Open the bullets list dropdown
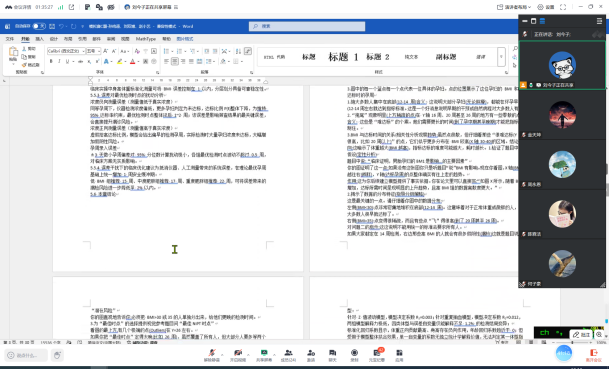This screenshot has width=609, height=369. 171,51
